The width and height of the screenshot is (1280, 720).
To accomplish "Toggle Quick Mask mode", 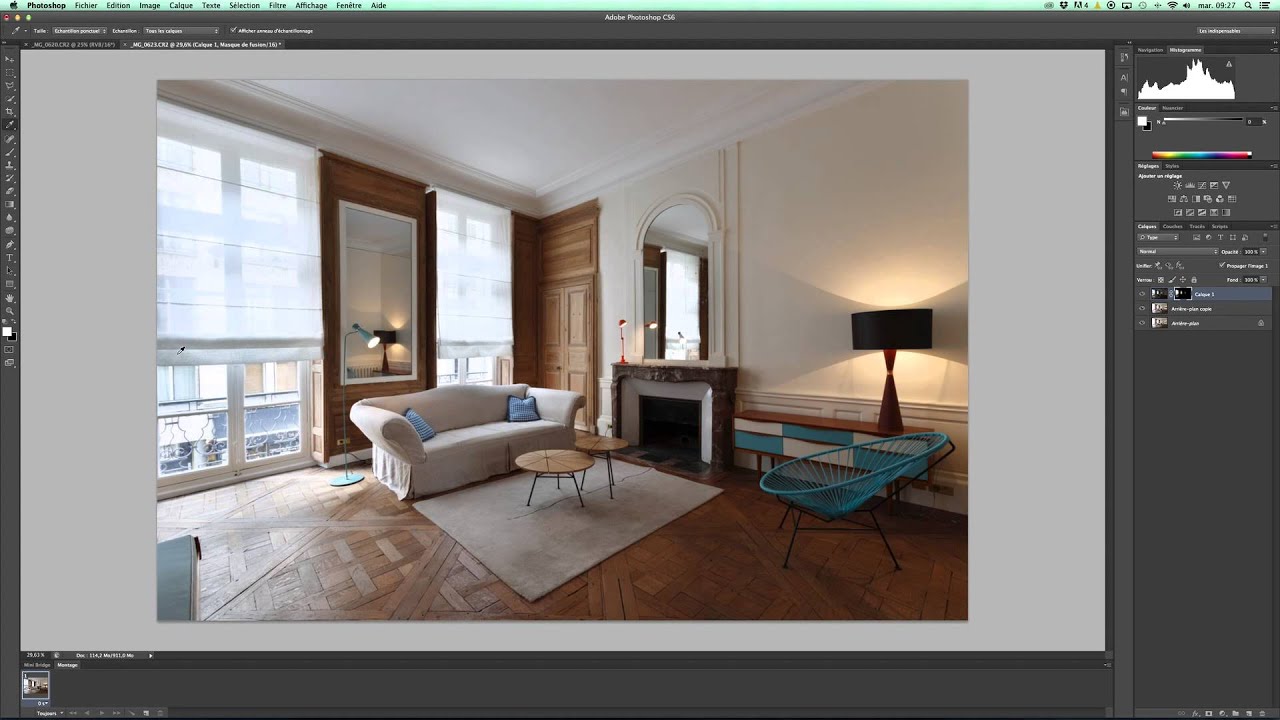I will (x=9, y=349).
